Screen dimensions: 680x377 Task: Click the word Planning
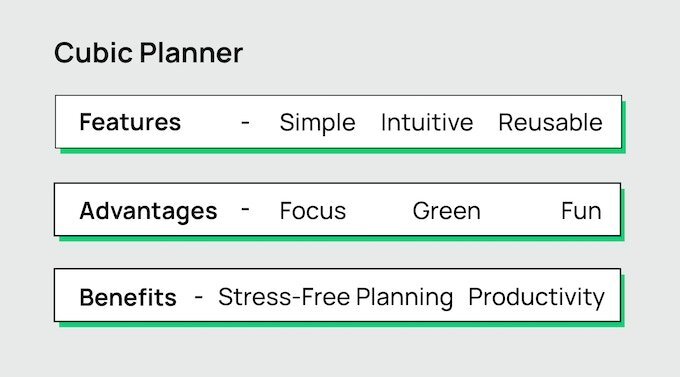point(405,298)
